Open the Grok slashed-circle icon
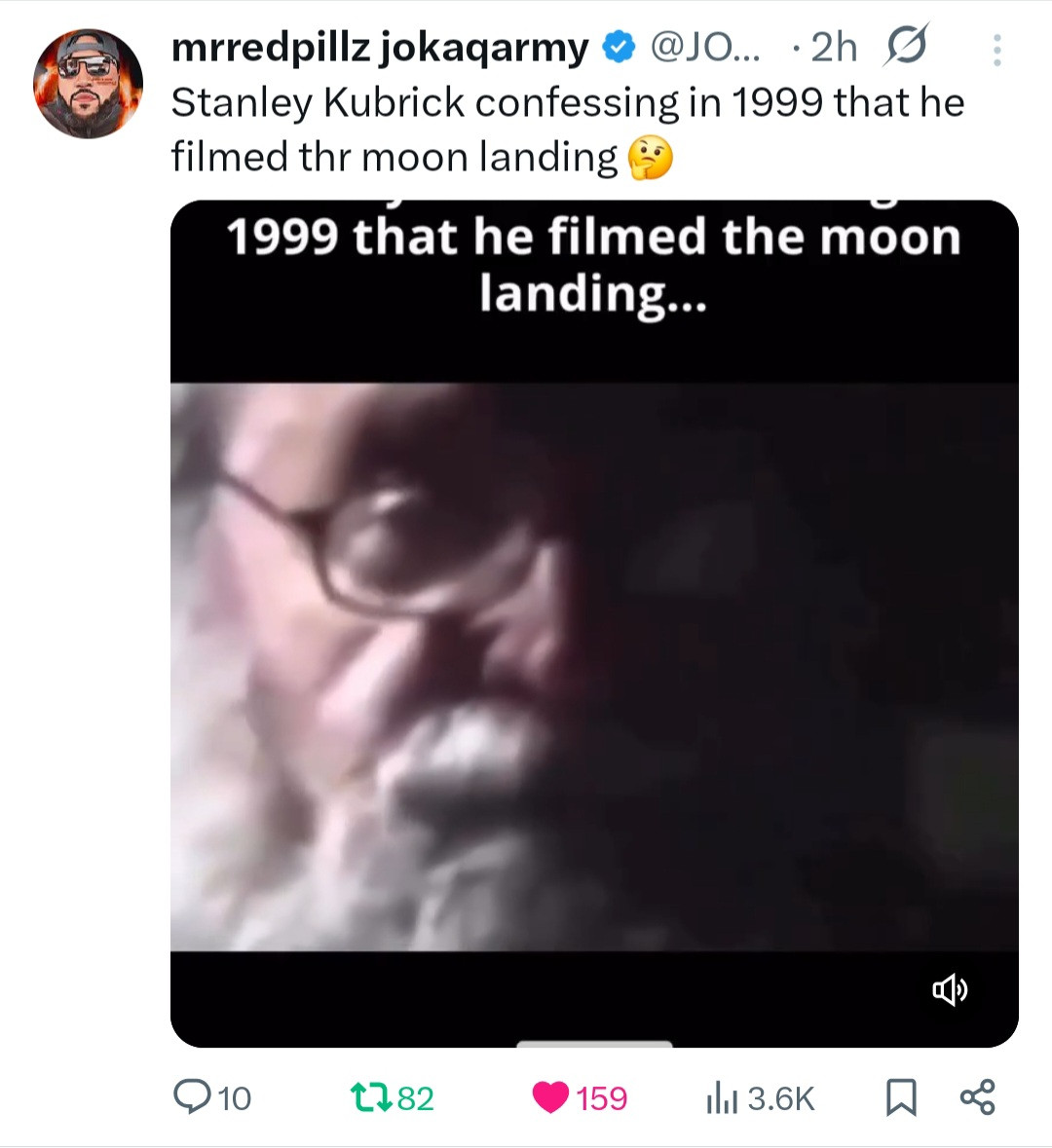This screenshot has height=1148, width=1052. point(906,46)
